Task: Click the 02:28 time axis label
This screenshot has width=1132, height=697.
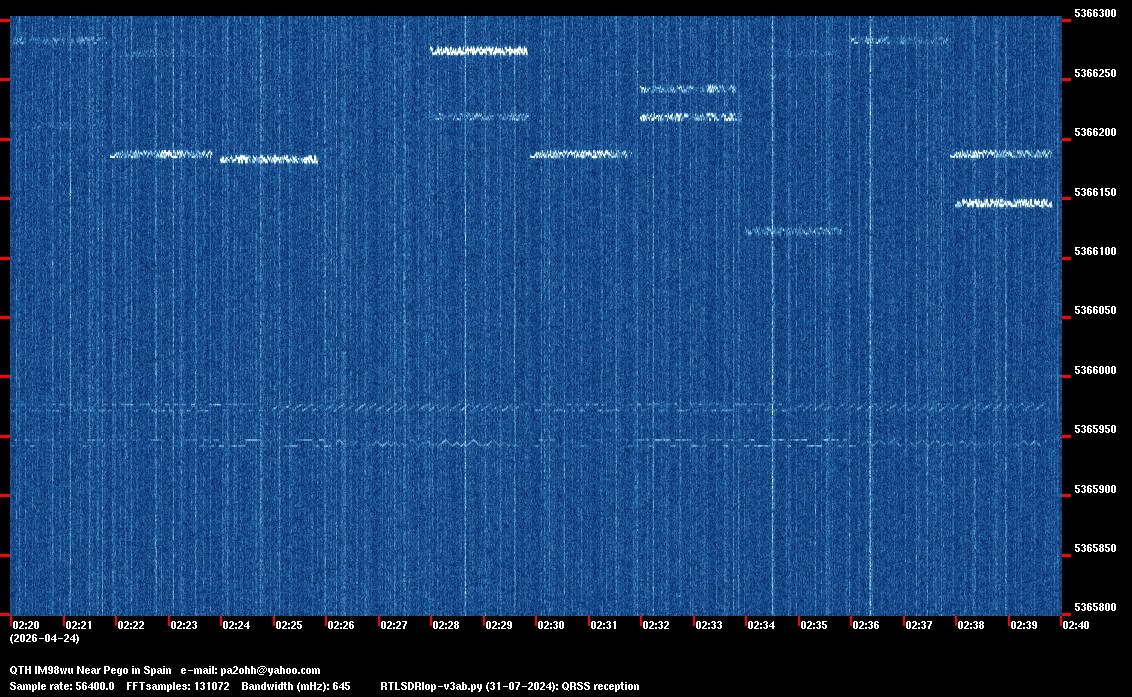Action: [x=446, y=625]
